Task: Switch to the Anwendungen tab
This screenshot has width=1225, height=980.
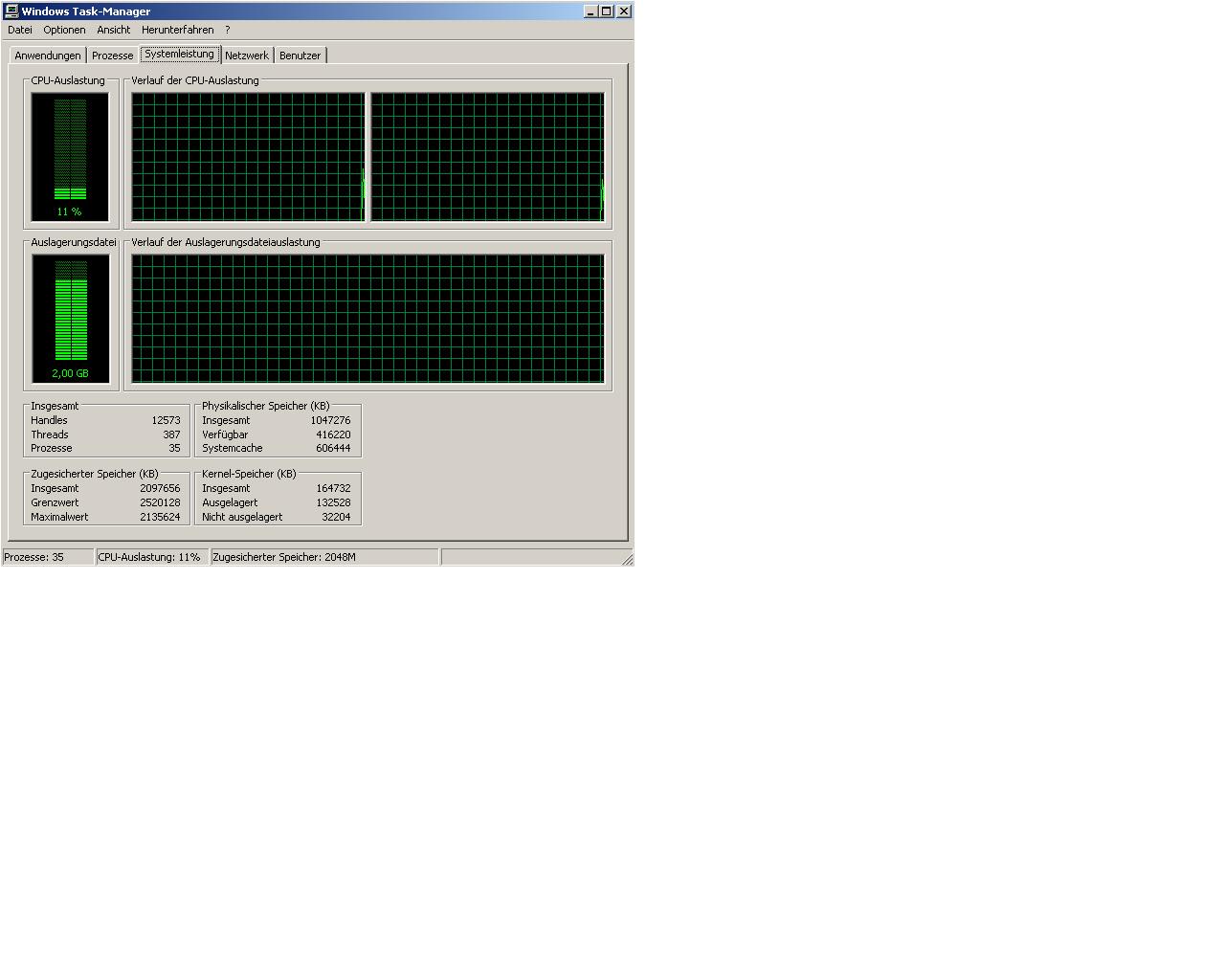Action: (48, 56)
